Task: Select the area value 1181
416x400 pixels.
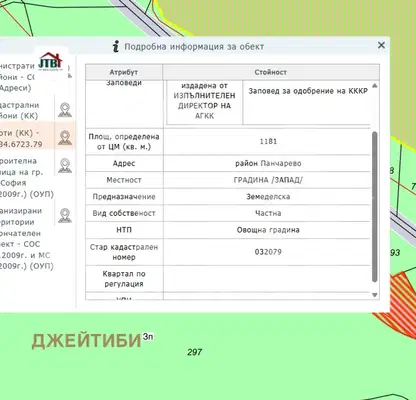Action: [268, 141]
